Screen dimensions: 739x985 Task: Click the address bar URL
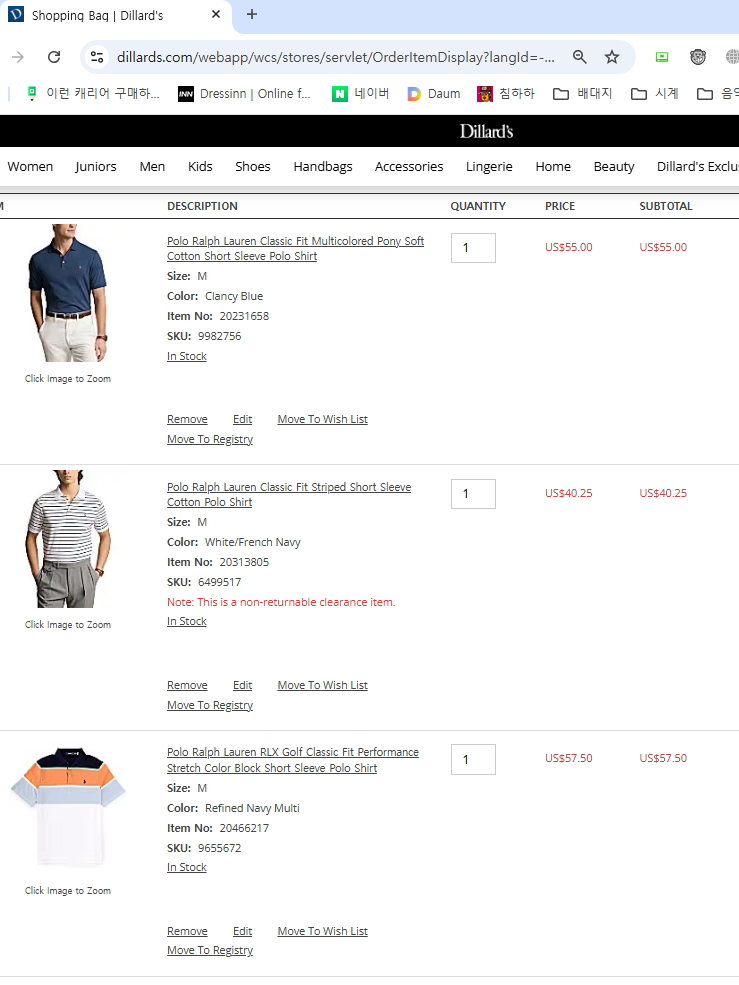(x=336, y=57)
